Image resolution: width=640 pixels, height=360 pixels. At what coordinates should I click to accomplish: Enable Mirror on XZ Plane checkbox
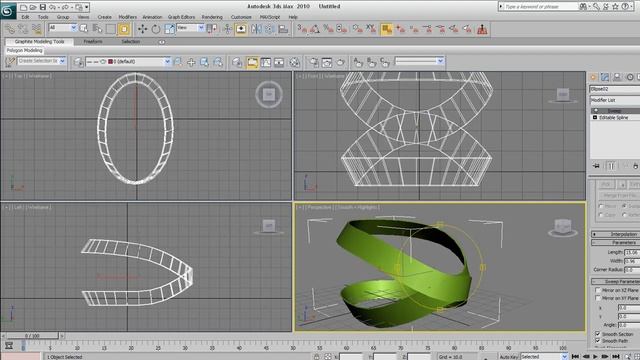[x=598, y=290]
